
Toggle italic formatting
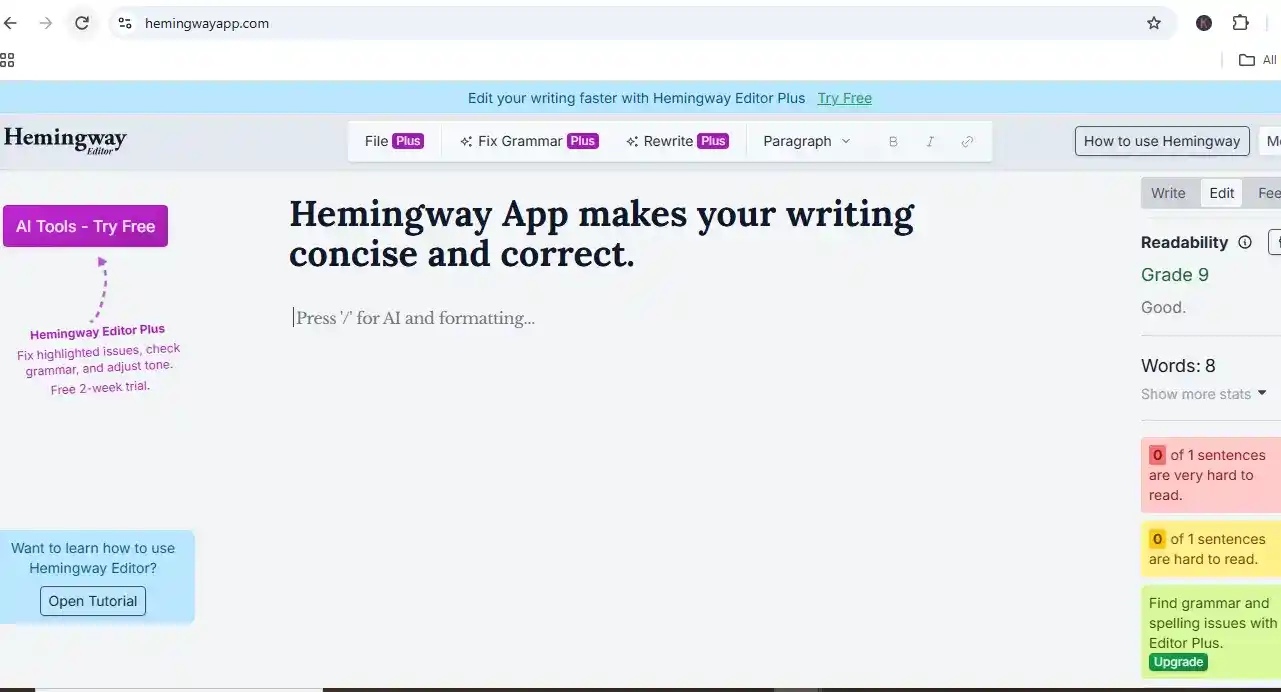[x=930, y=142]
